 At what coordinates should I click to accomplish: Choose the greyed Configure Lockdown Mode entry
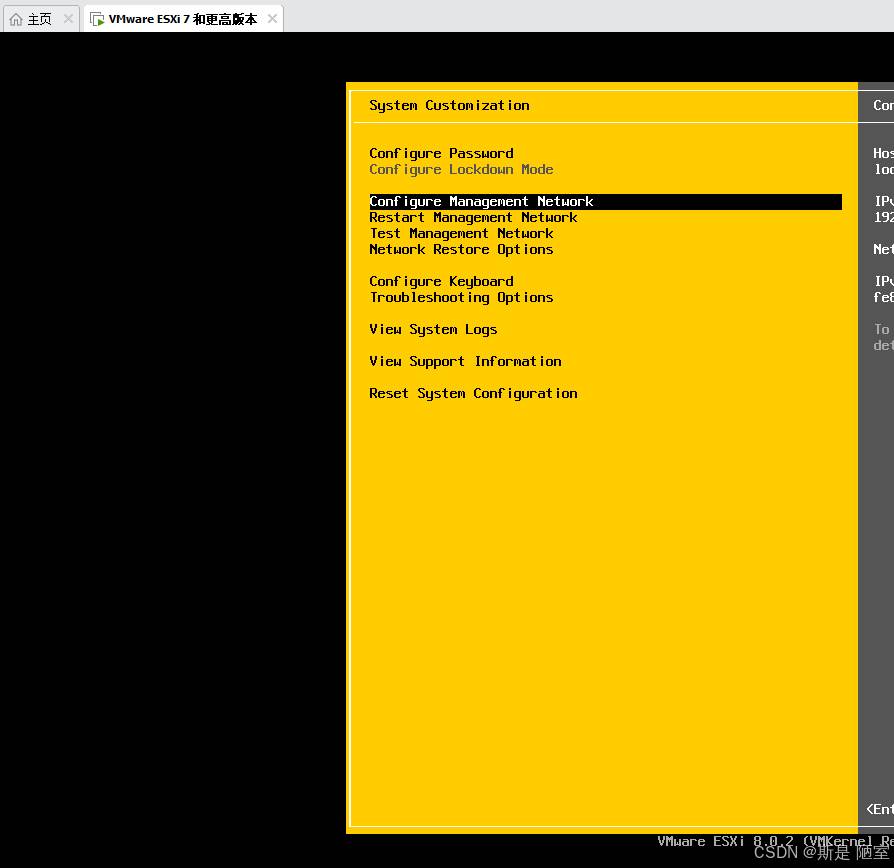tap(461, 169)
